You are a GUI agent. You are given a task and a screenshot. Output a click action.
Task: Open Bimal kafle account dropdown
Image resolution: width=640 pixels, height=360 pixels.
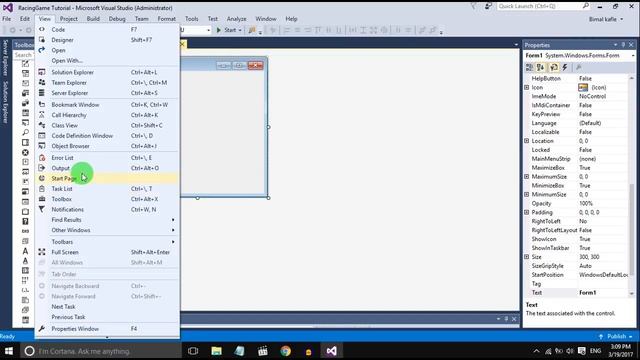pyautogui.click(x=606, y=19)
